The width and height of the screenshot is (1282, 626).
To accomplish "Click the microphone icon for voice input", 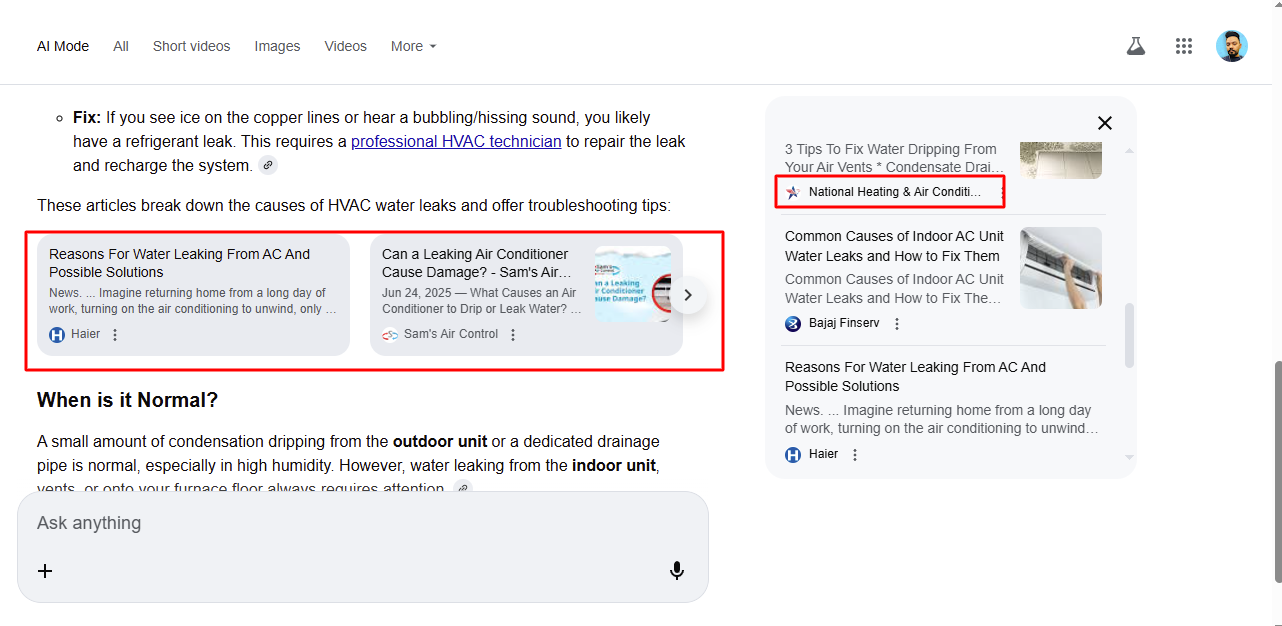I will 677,570.
